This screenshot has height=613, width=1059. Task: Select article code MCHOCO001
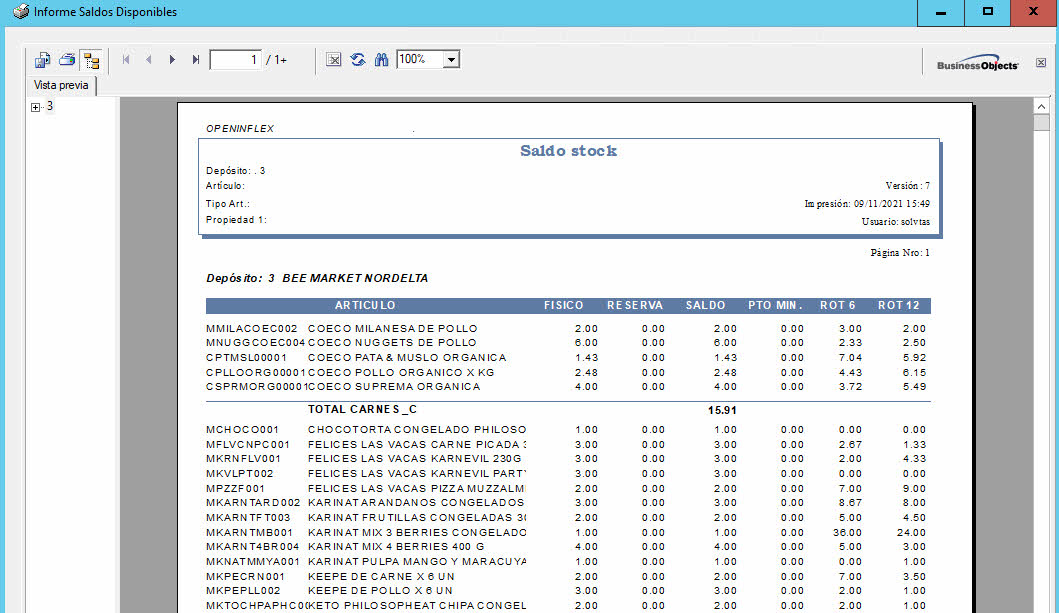[x=242, y=430]
